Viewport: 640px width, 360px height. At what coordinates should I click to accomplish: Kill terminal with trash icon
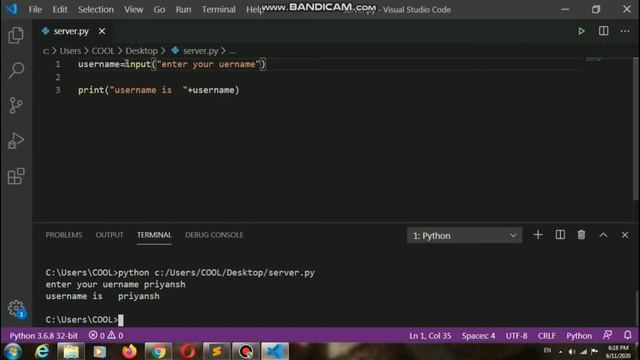[x=581, y=235]
